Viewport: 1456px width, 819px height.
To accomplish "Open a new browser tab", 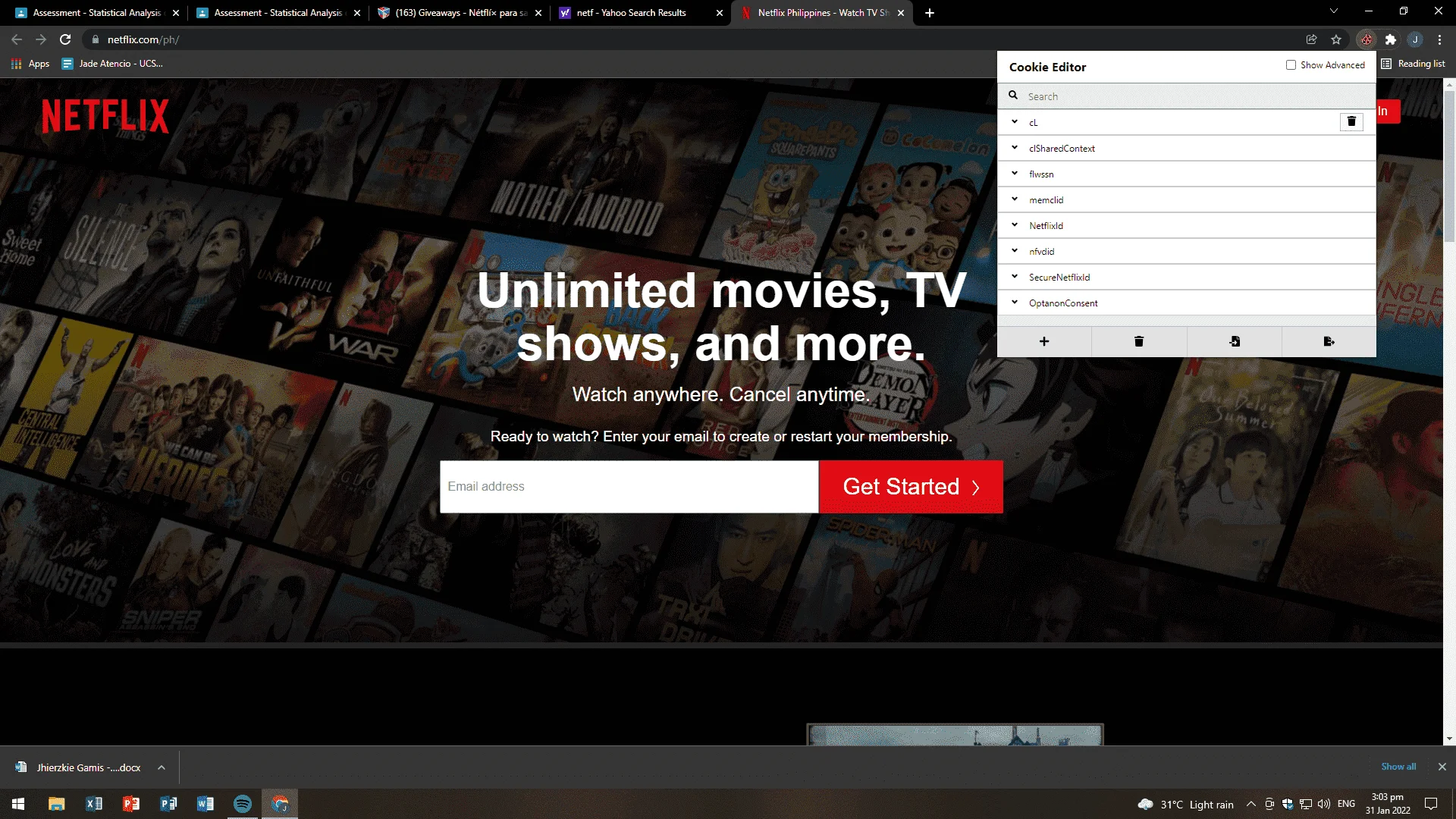I will (930, 13).
